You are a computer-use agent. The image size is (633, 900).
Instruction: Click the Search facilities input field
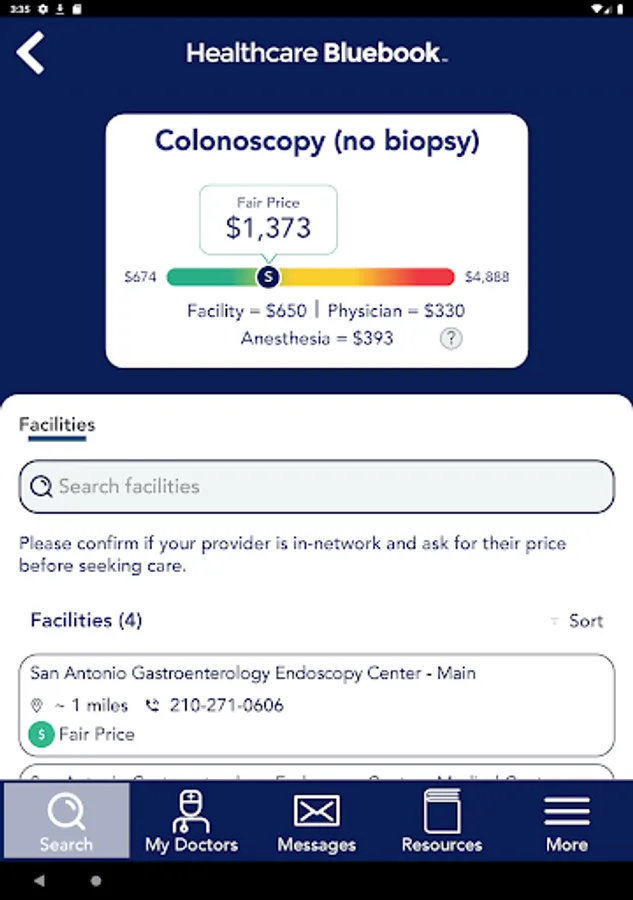(317, 486)
